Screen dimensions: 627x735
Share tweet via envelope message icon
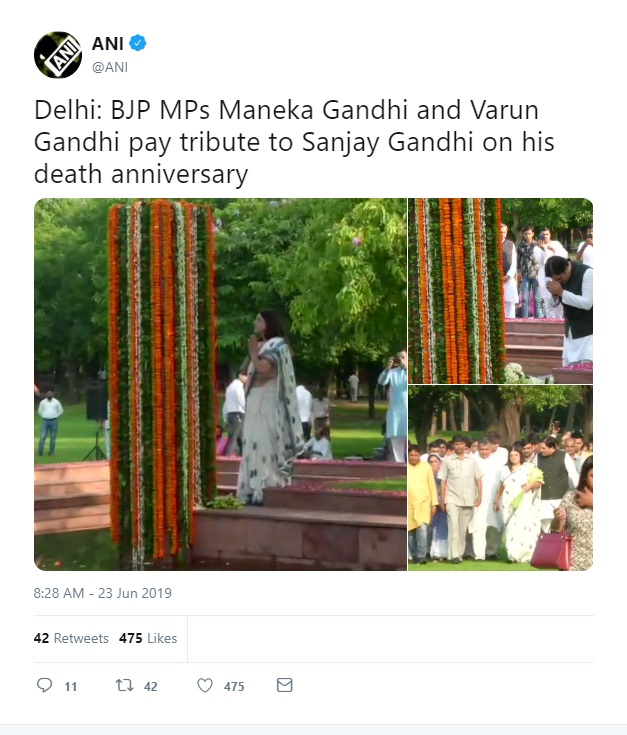284,685
